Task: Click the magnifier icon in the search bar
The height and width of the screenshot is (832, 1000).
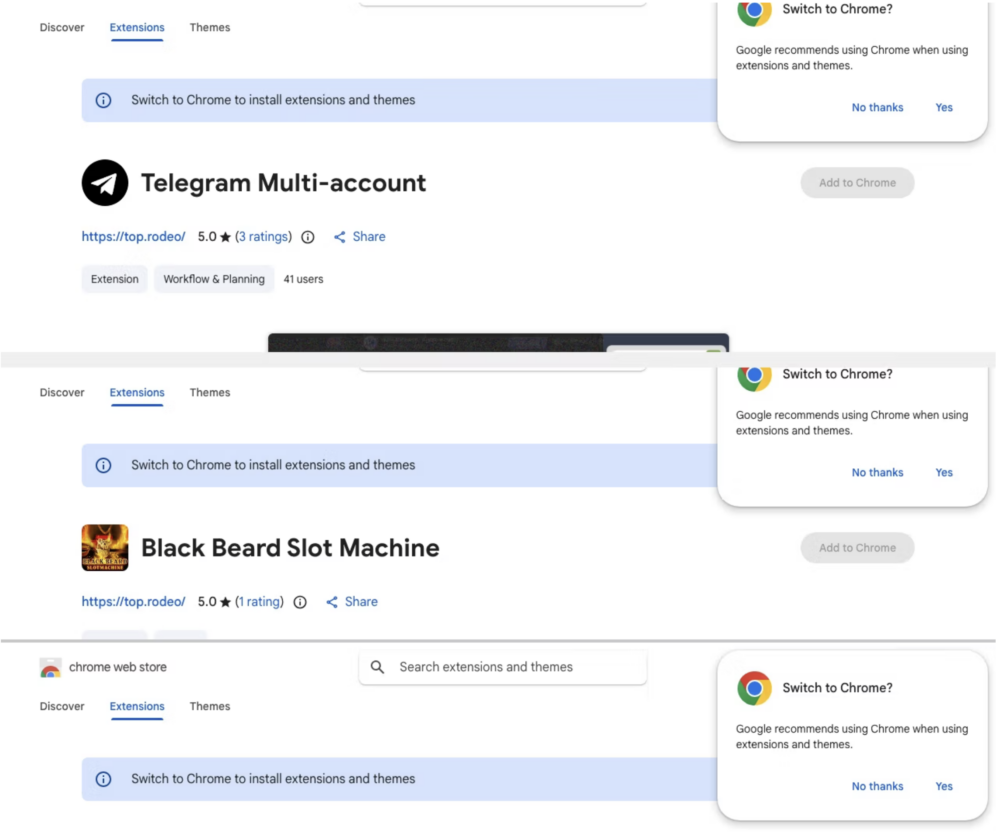Action: 377,667
